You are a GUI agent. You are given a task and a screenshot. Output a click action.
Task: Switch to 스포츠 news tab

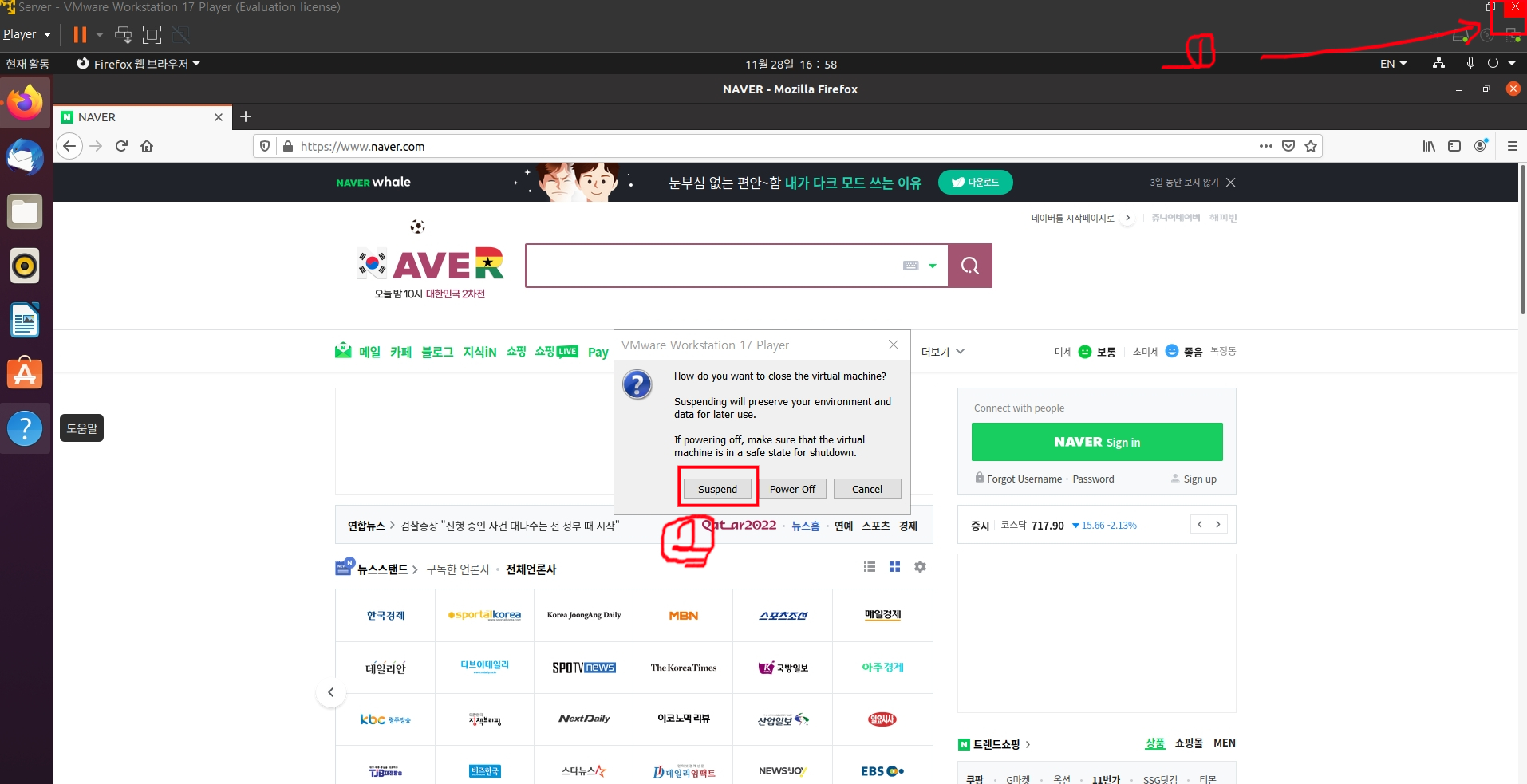click(x=875, y=526)
